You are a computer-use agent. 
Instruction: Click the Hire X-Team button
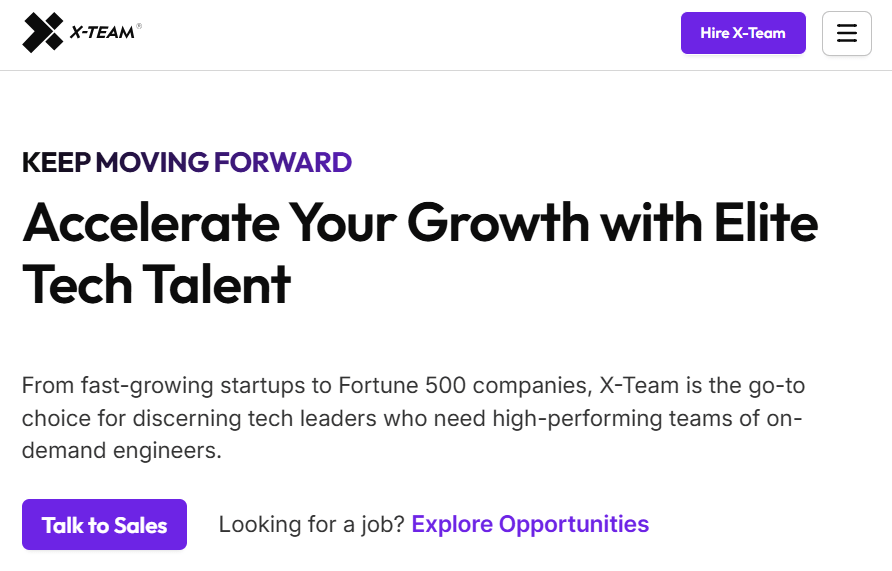click(x=743, y=33)
